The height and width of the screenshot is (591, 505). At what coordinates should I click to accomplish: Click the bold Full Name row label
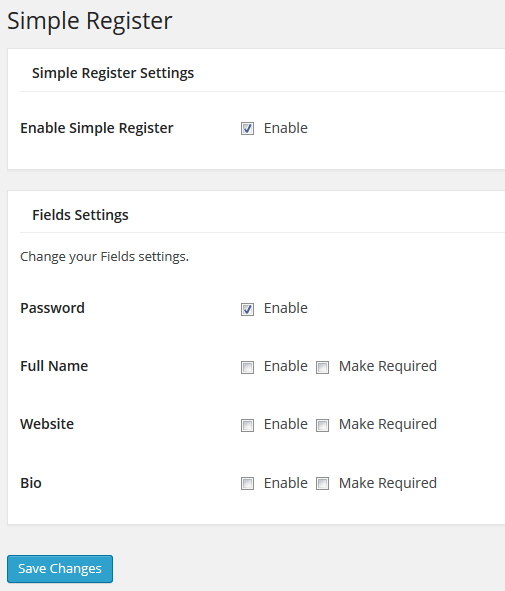[54, 366]
